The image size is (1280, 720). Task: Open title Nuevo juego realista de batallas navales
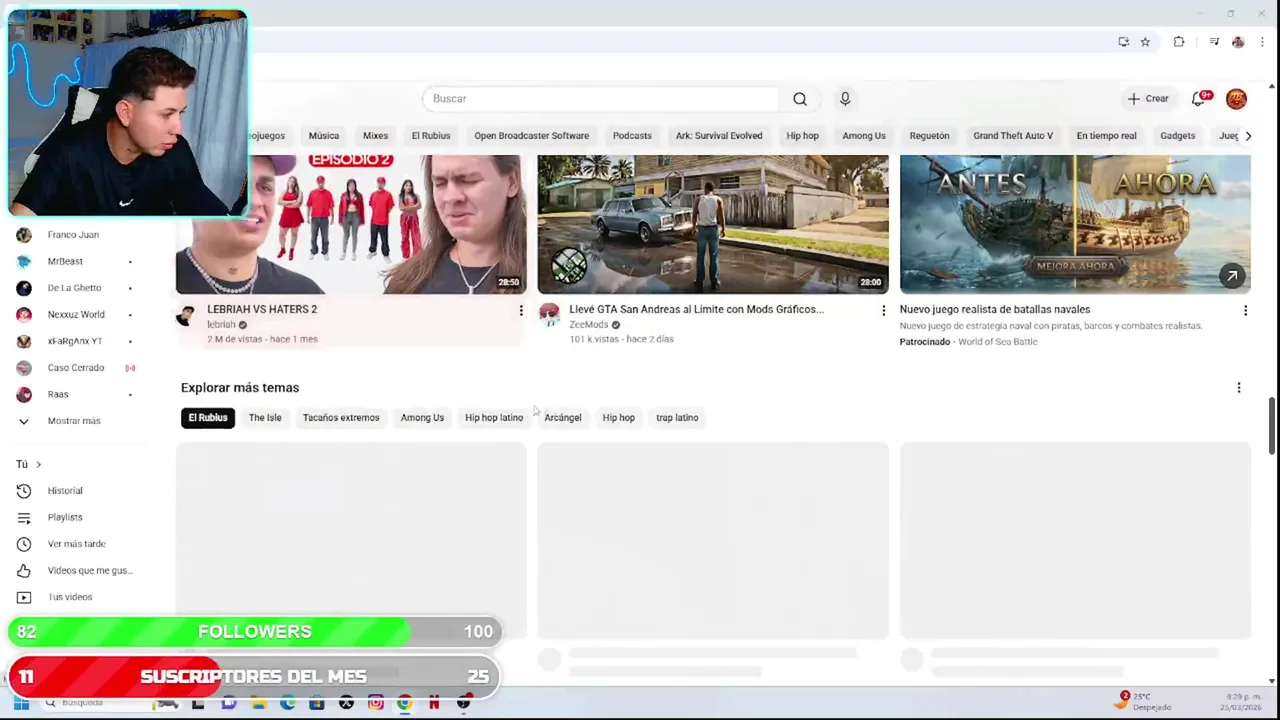[995, 310]
